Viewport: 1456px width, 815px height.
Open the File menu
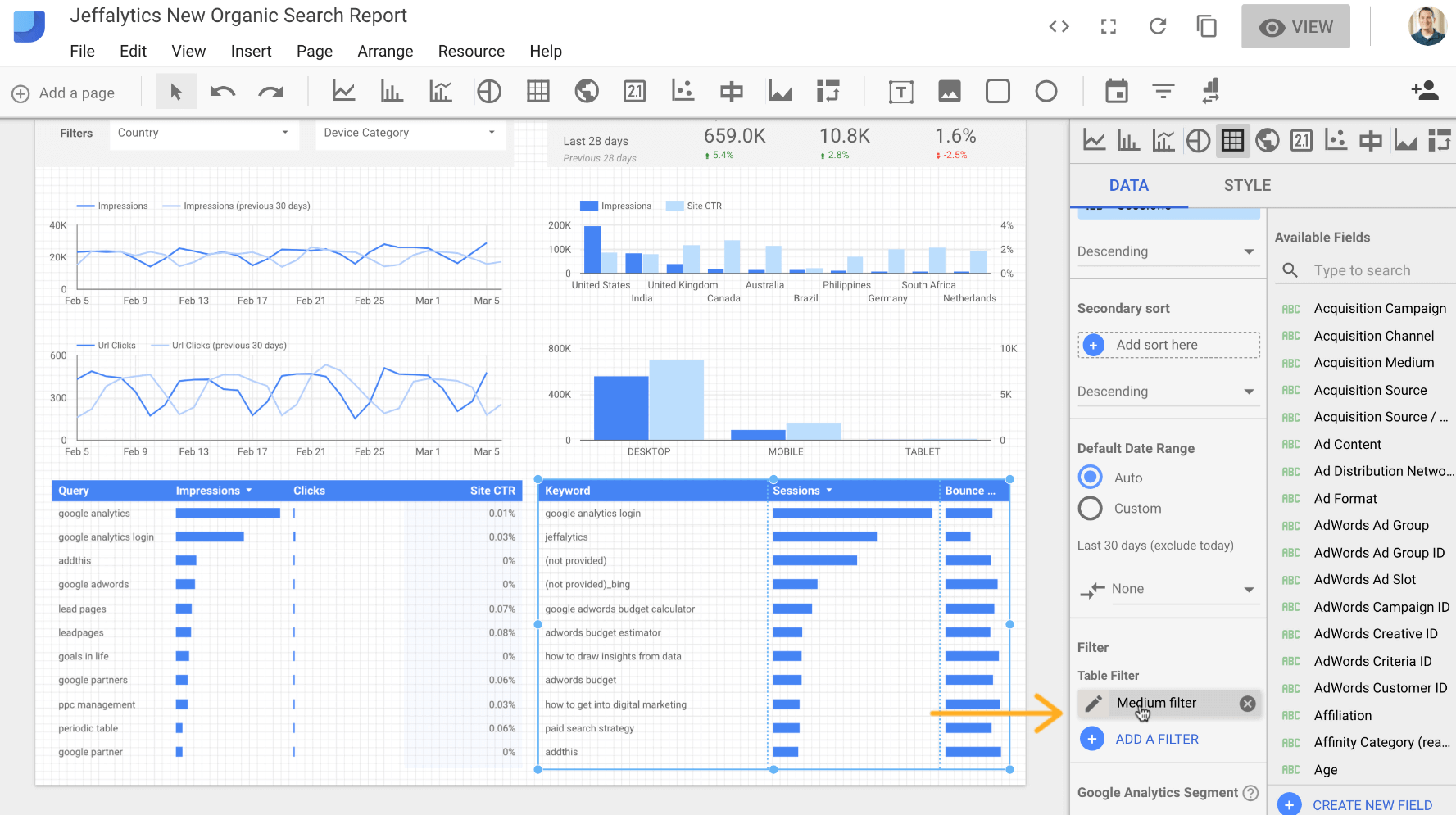[x=83, y=51]
